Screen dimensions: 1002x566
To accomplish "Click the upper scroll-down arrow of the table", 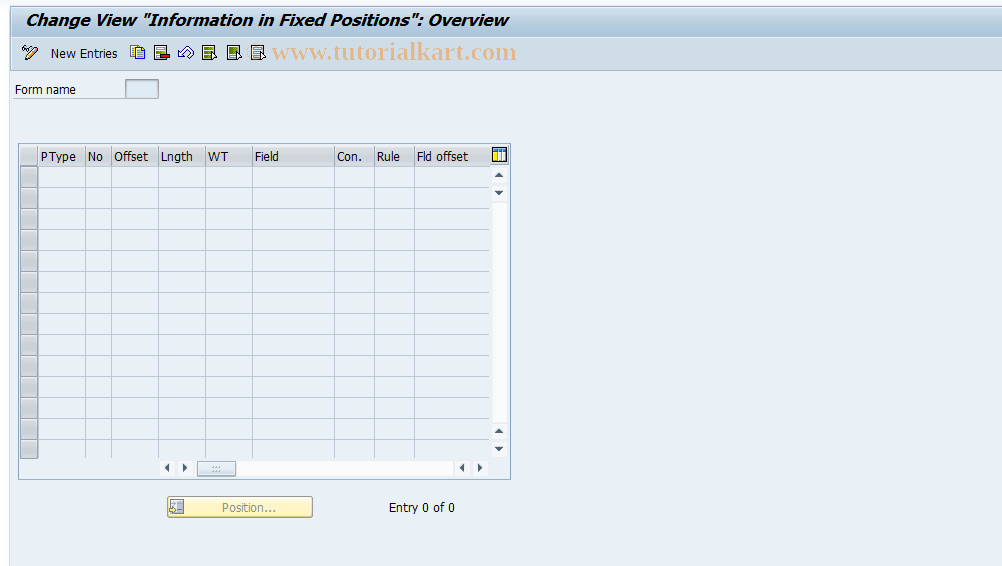I will click(499, 193).
